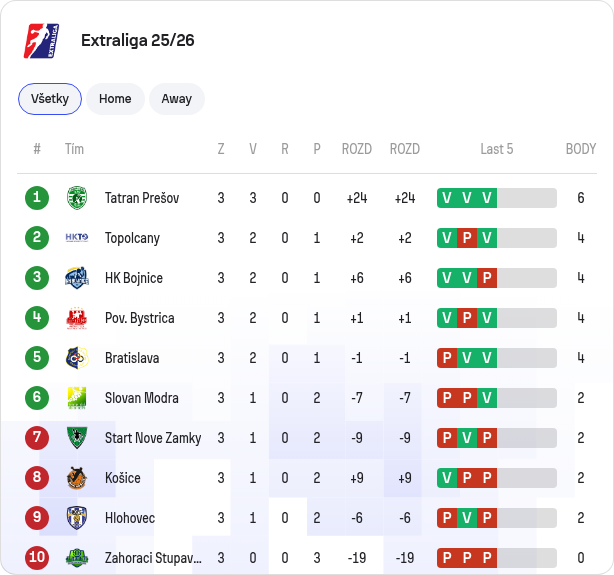Click the Extraliga 25/26 title
This screenshot has height=575, width=614.
(137, 40)
